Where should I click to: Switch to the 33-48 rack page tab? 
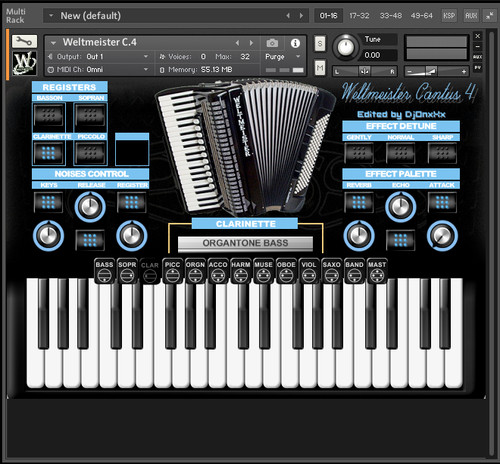click(x=391, y=16)
